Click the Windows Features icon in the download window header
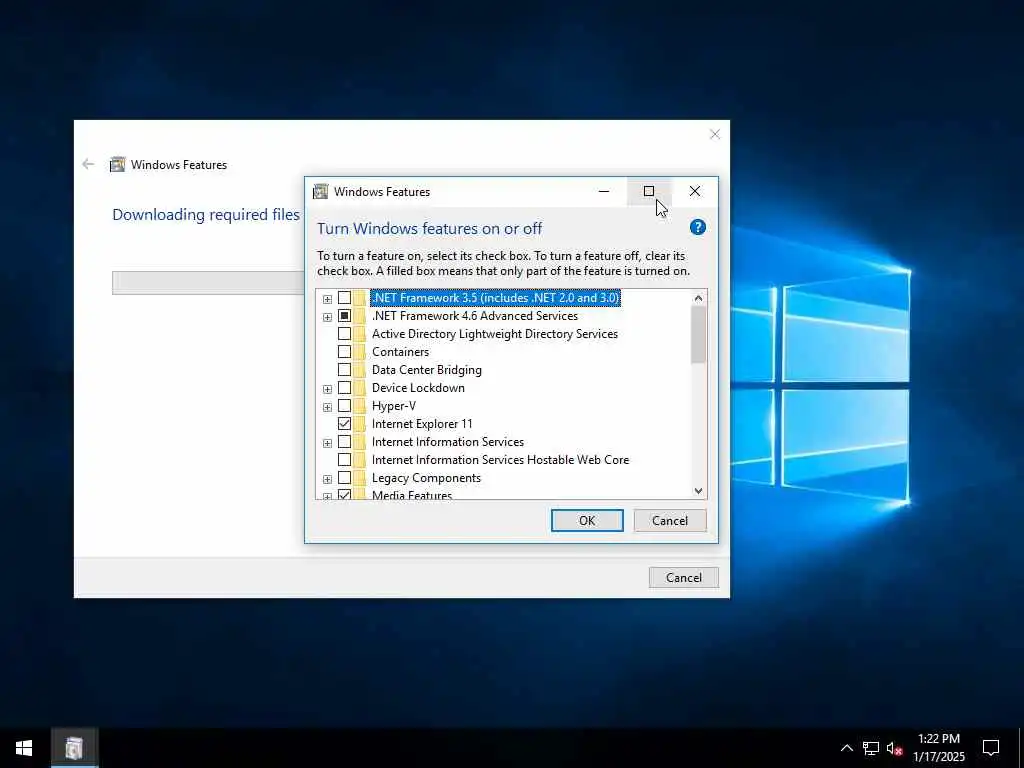Image resolution: width=1024 pixels, height=768 pixels. [x=118, y=164]
